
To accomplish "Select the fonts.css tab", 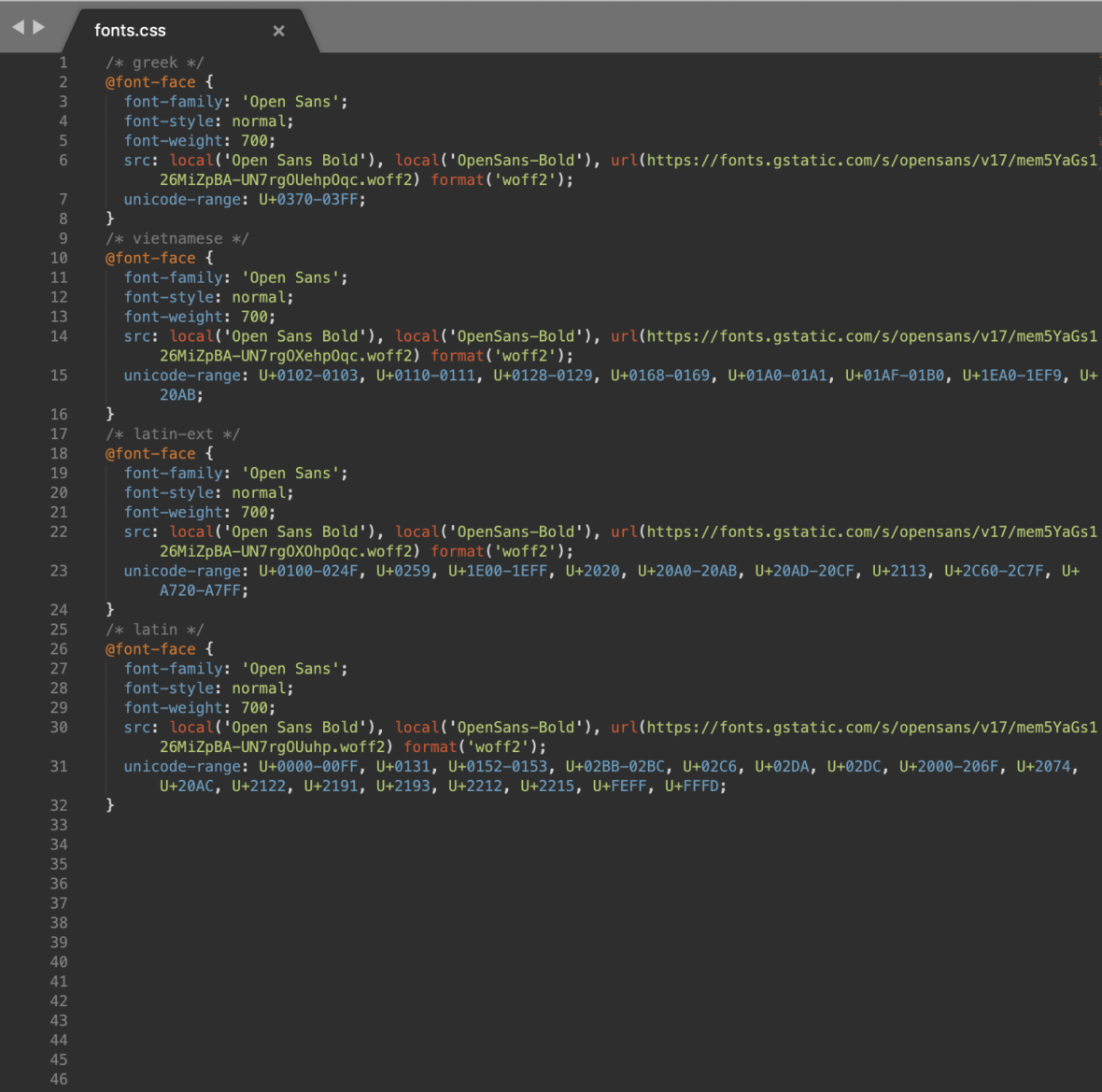I will click(130, 30).
